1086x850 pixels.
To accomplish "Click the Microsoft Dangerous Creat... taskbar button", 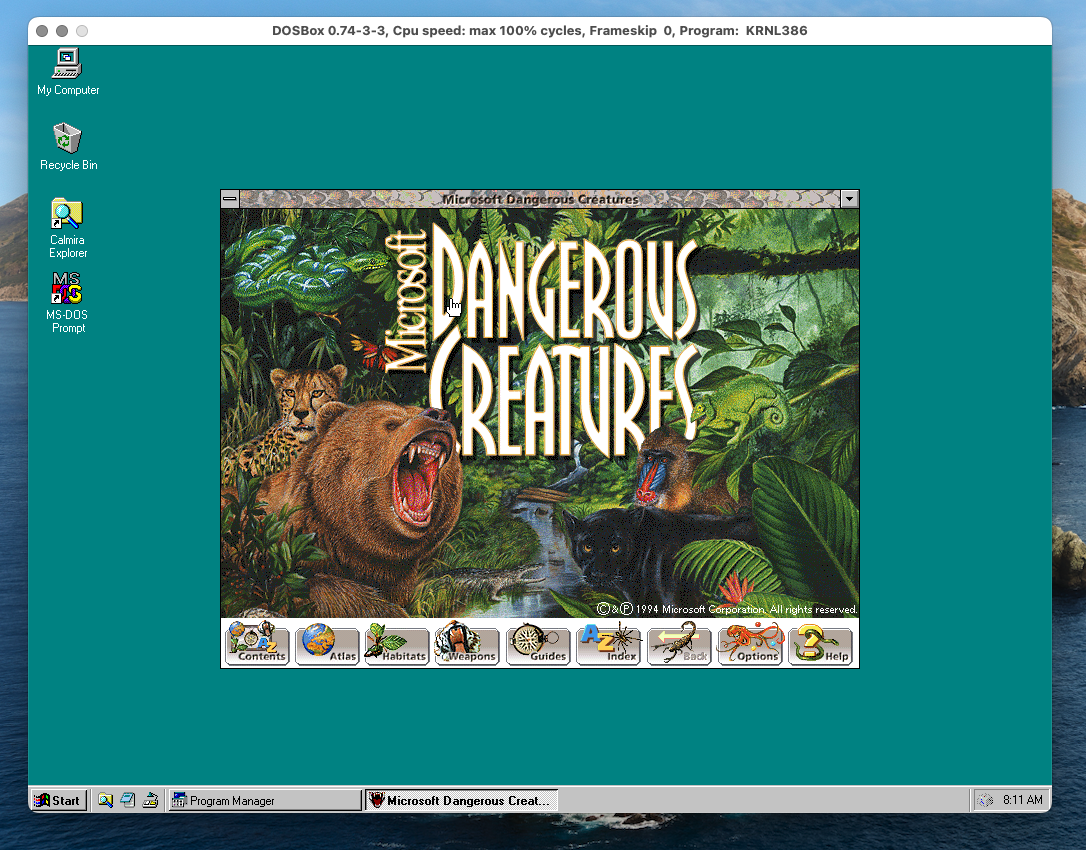I will pyautogui.click(x=461, y=800).
